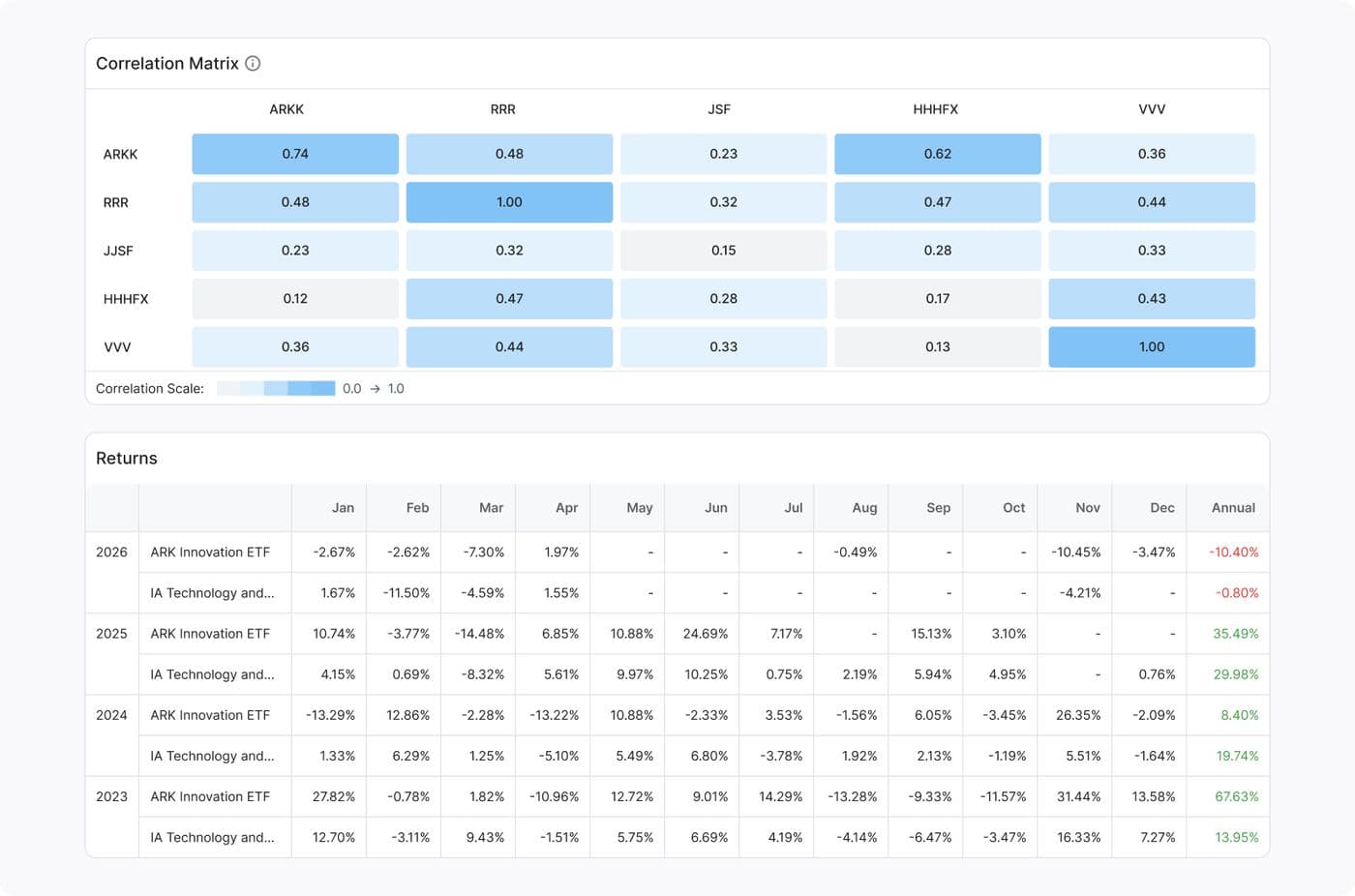Select the VVV column header in matrix
This screenshot has height=896, width=1355.
(1152, 109)
